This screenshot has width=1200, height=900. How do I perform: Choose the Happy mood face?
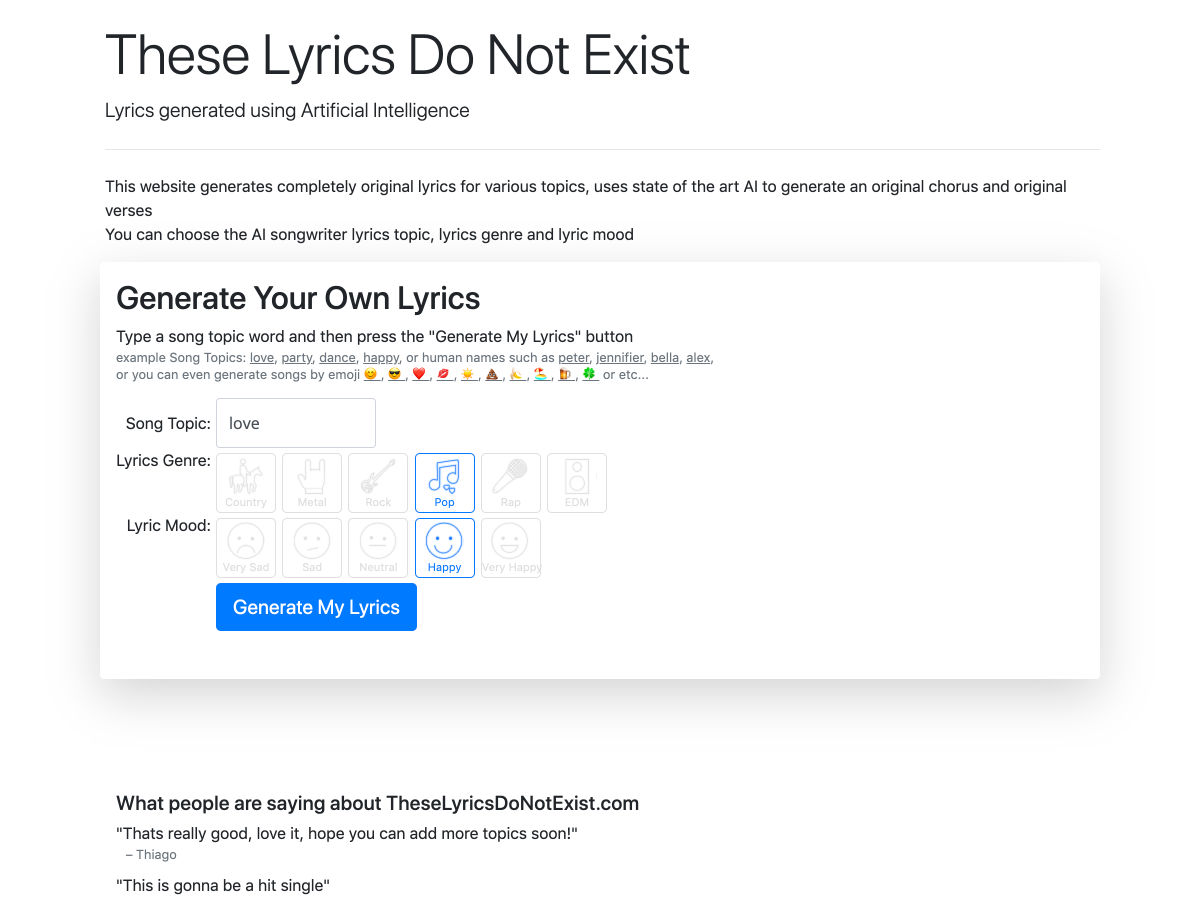tap(445, 548)
